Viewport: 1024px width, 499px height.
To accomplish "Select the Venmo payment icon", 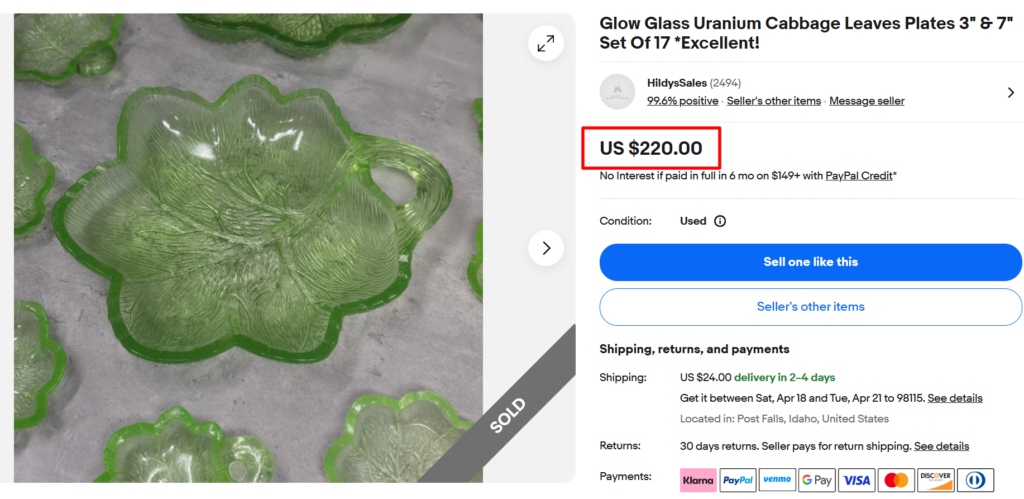I will [777, 480].
